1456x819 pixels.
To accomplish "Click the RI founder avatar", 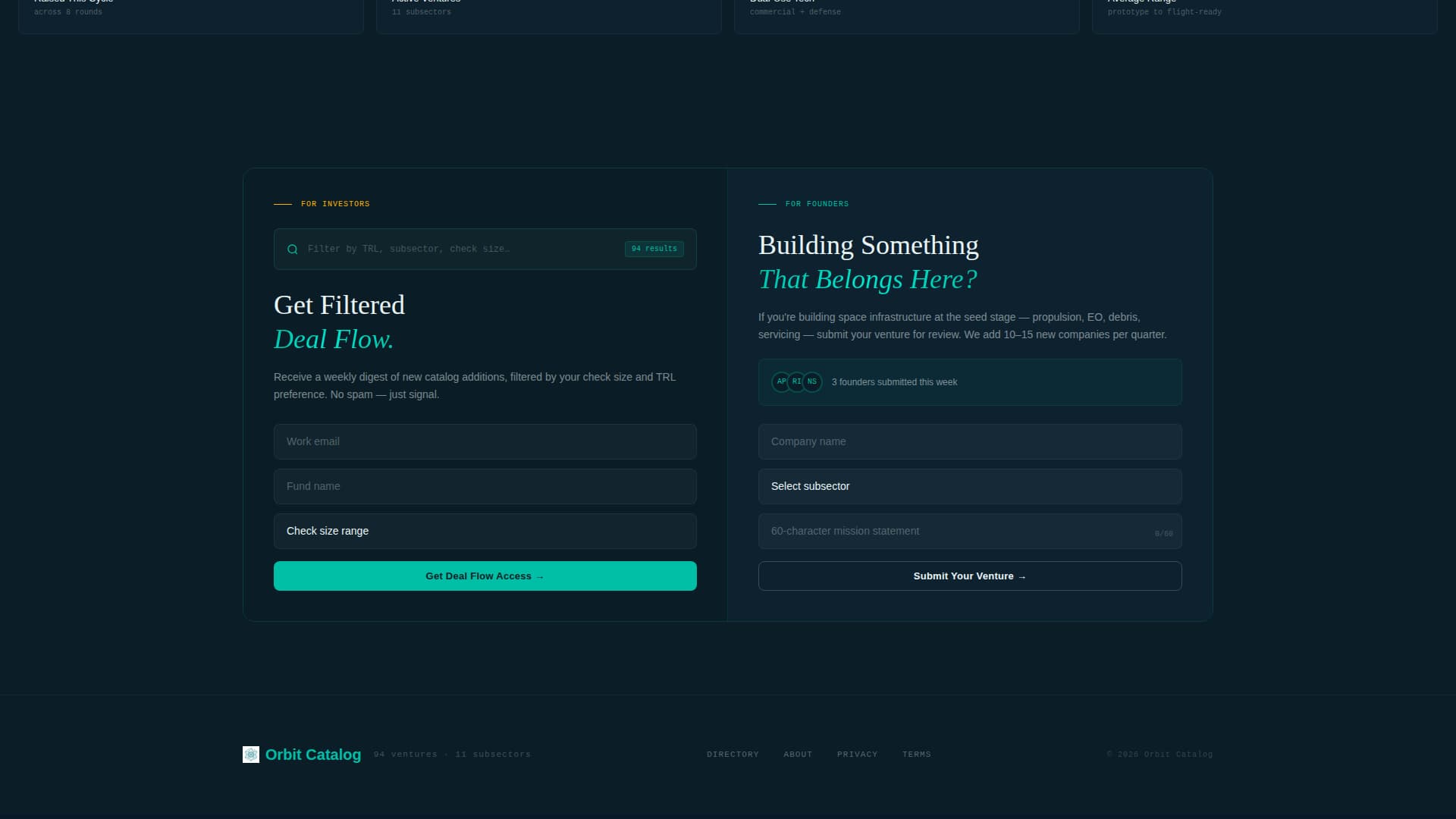I will point(796,382).
